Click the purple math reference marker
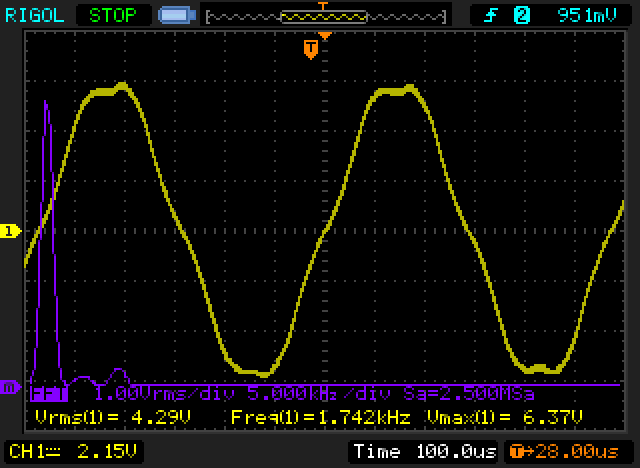Image resolution: width=640 pixels, height=468 pixels. click(10, 387)
